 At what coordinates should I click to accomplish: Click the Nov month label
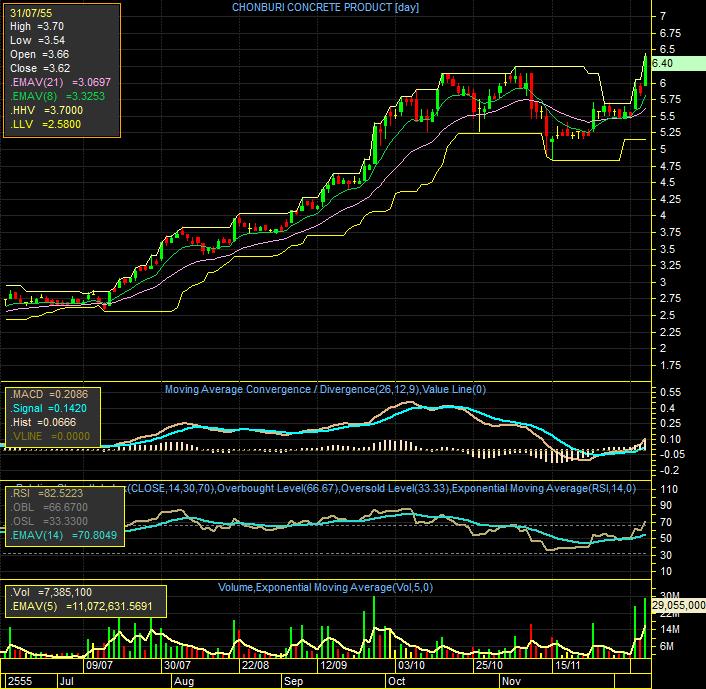click(511, 681)
